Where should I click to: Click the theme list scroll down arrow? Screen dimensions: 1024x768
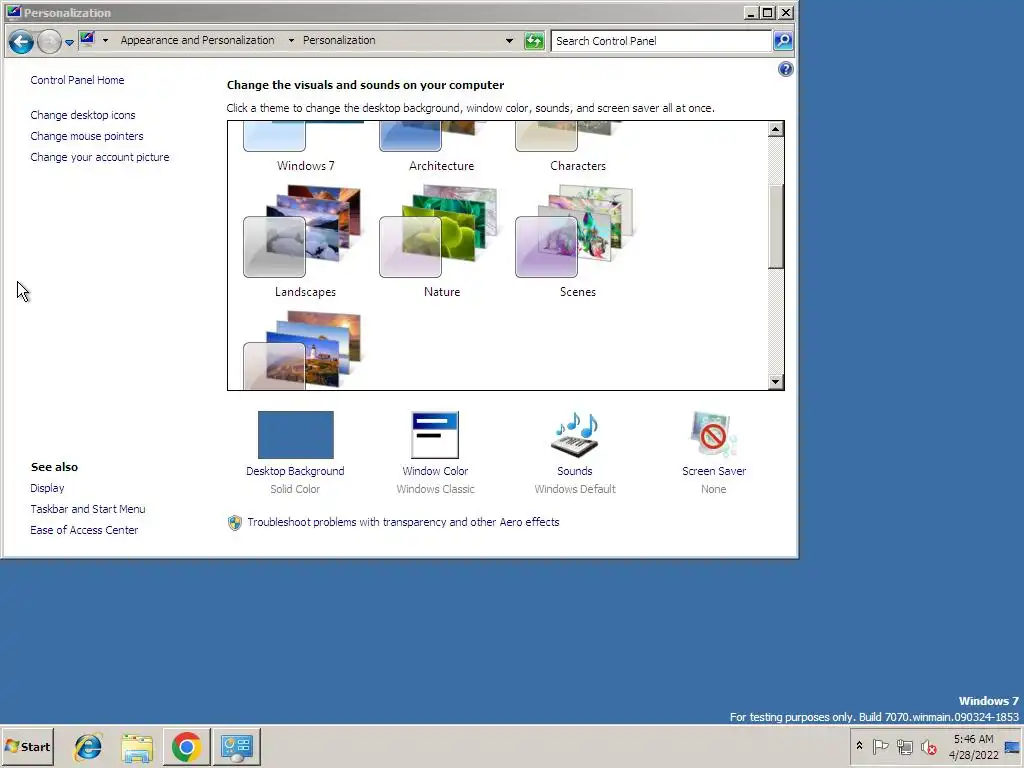click(775, 381)
